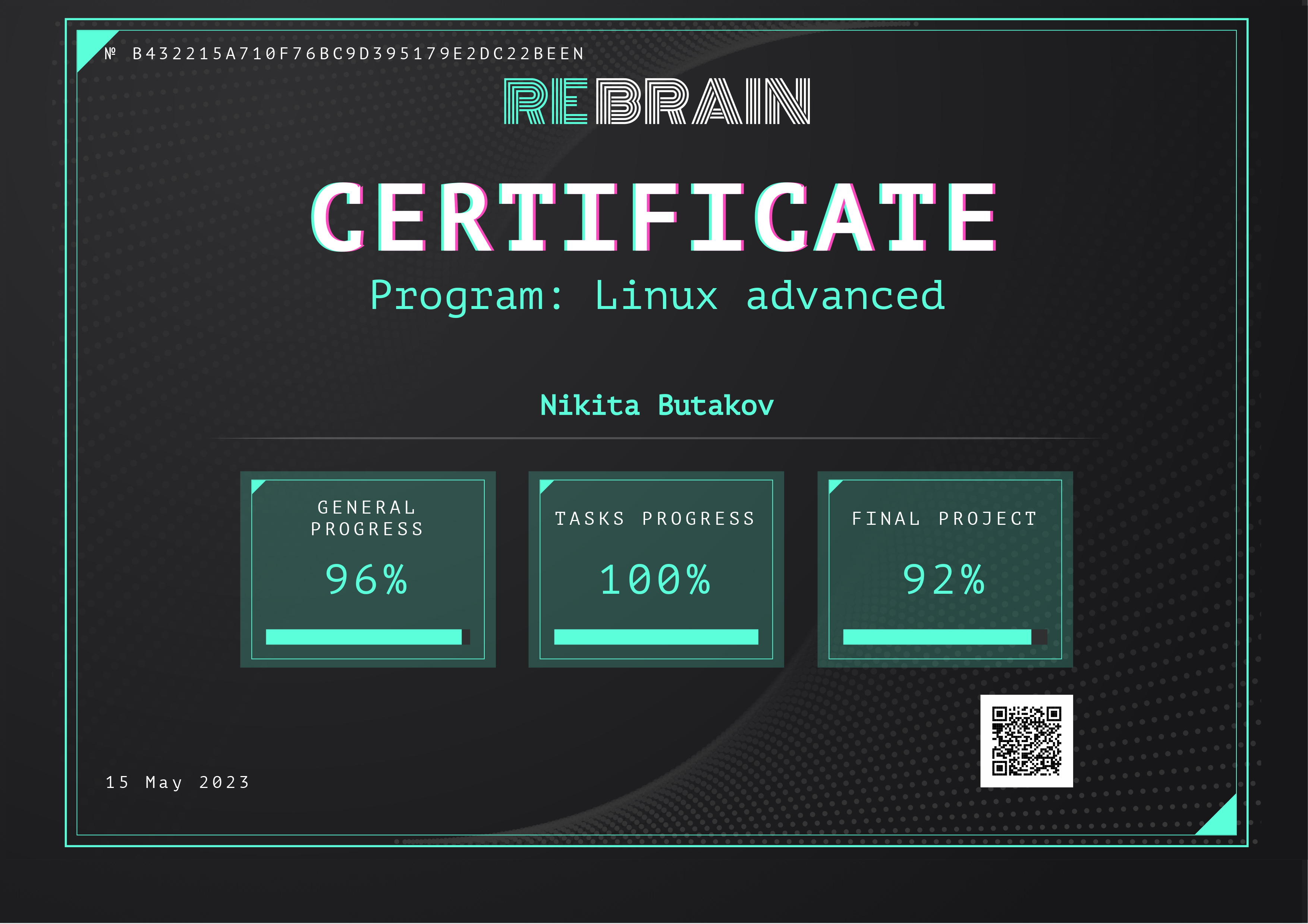Image resolution: width=1308 pixels, height=924 pixels.
Task: Click the № symbol before the certificate number
Action: [x=110, y=54]
